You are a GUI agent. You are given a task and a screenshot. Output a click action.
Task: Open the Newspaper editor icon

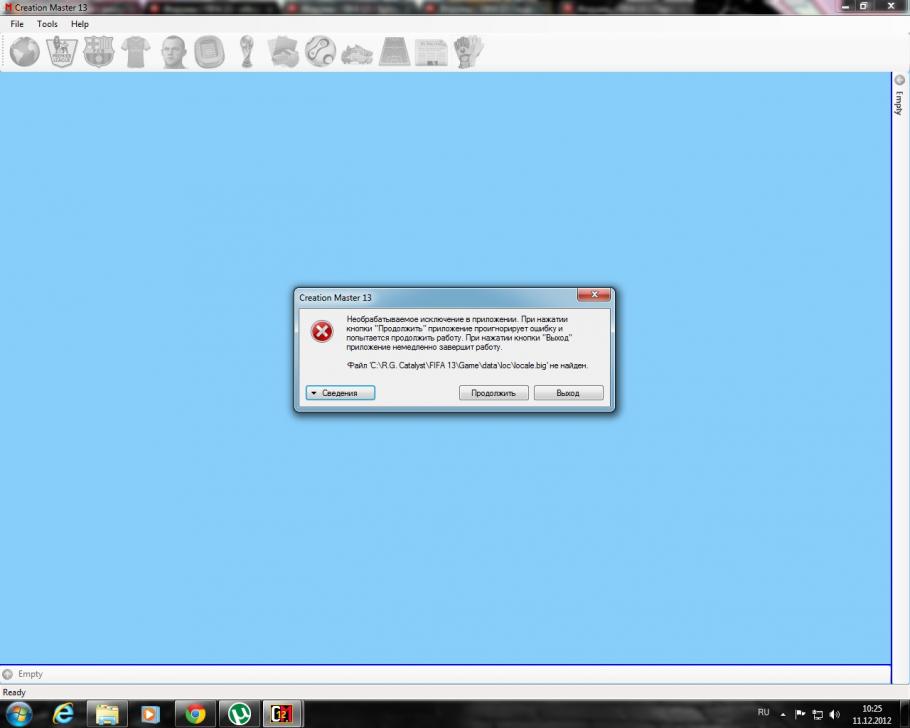coord(431,52)
